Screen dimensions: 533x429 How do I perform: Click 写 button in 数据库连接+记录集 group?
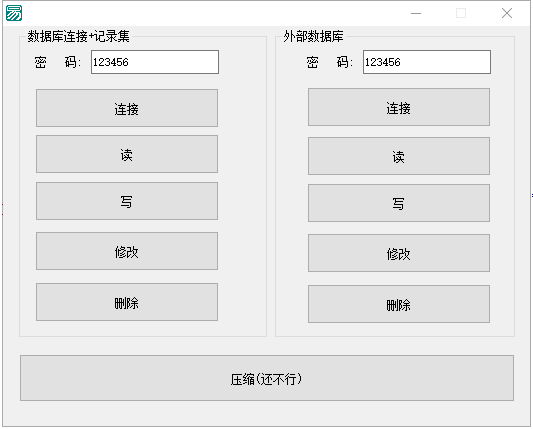click(x=127, y=201)
